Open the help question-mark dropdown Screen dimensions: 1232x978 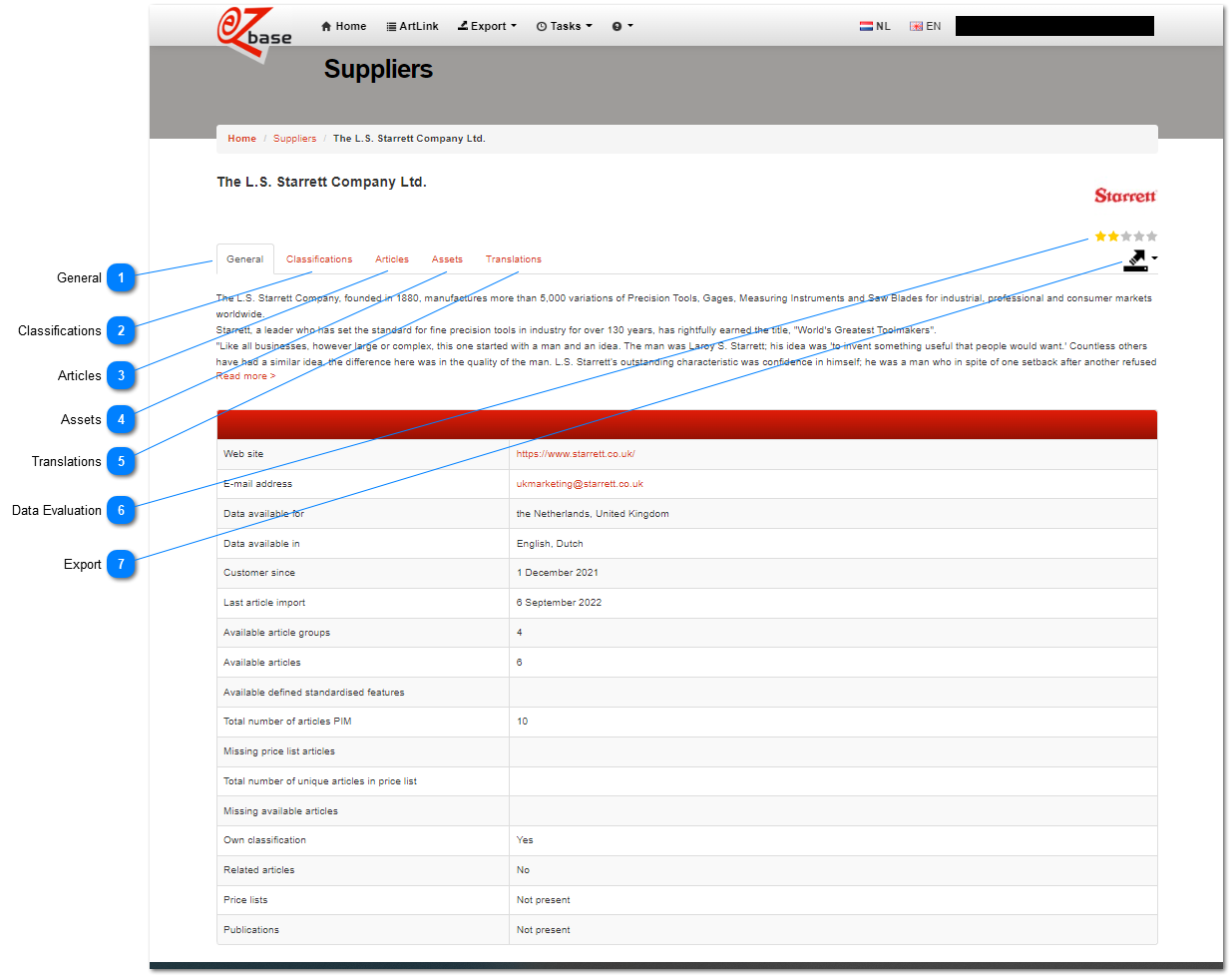pos(622,26)
